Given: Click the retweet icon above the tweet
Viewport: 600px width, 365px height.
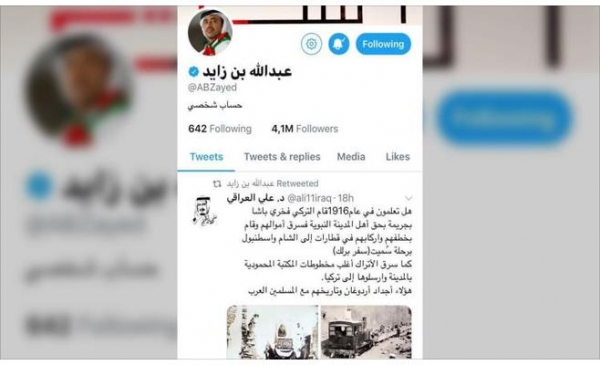Looking at the screenshot, I should [x=217, y=184].
